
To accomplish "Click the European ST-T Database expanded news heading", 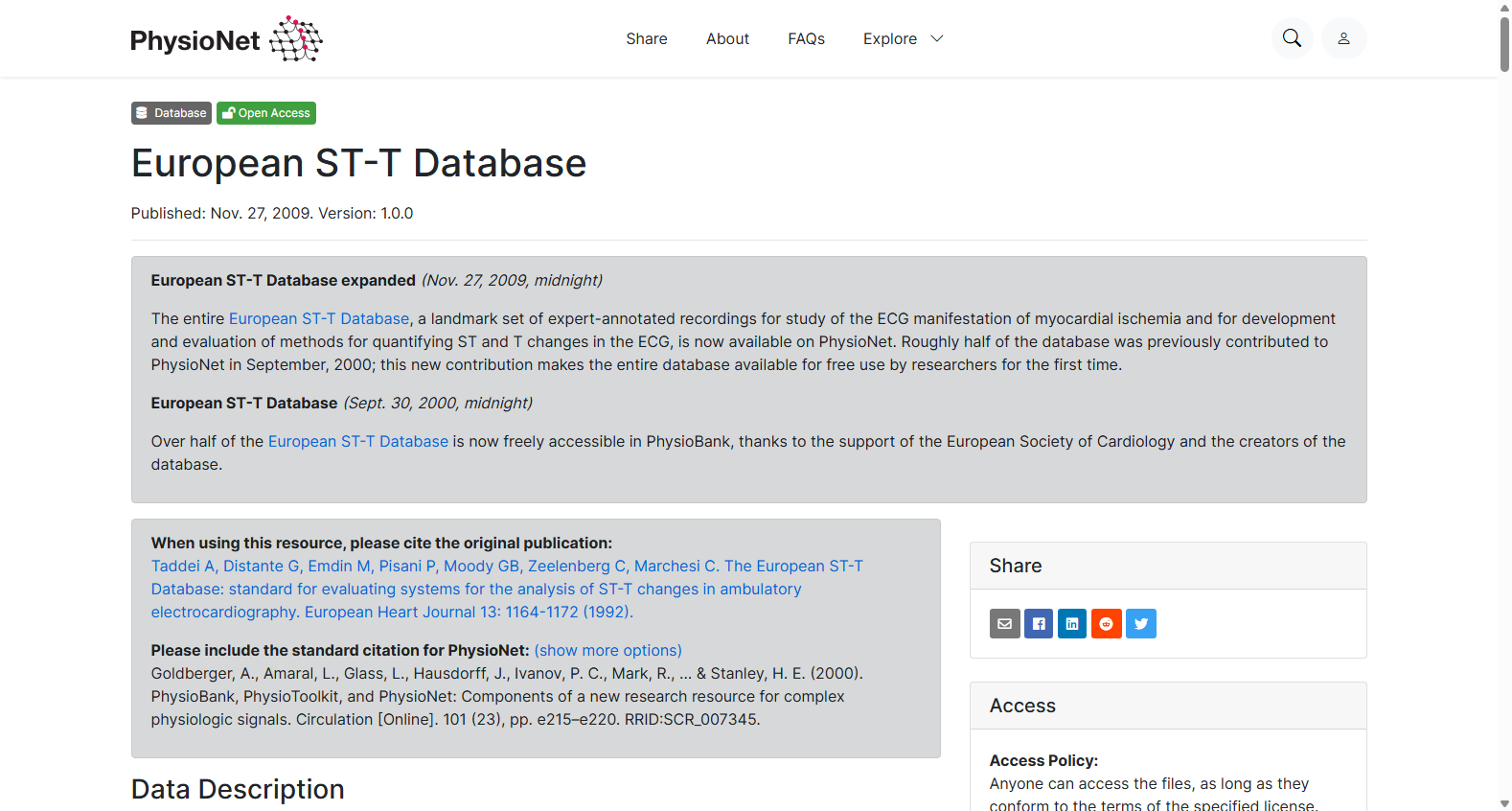I will click(x=284, y=280).
